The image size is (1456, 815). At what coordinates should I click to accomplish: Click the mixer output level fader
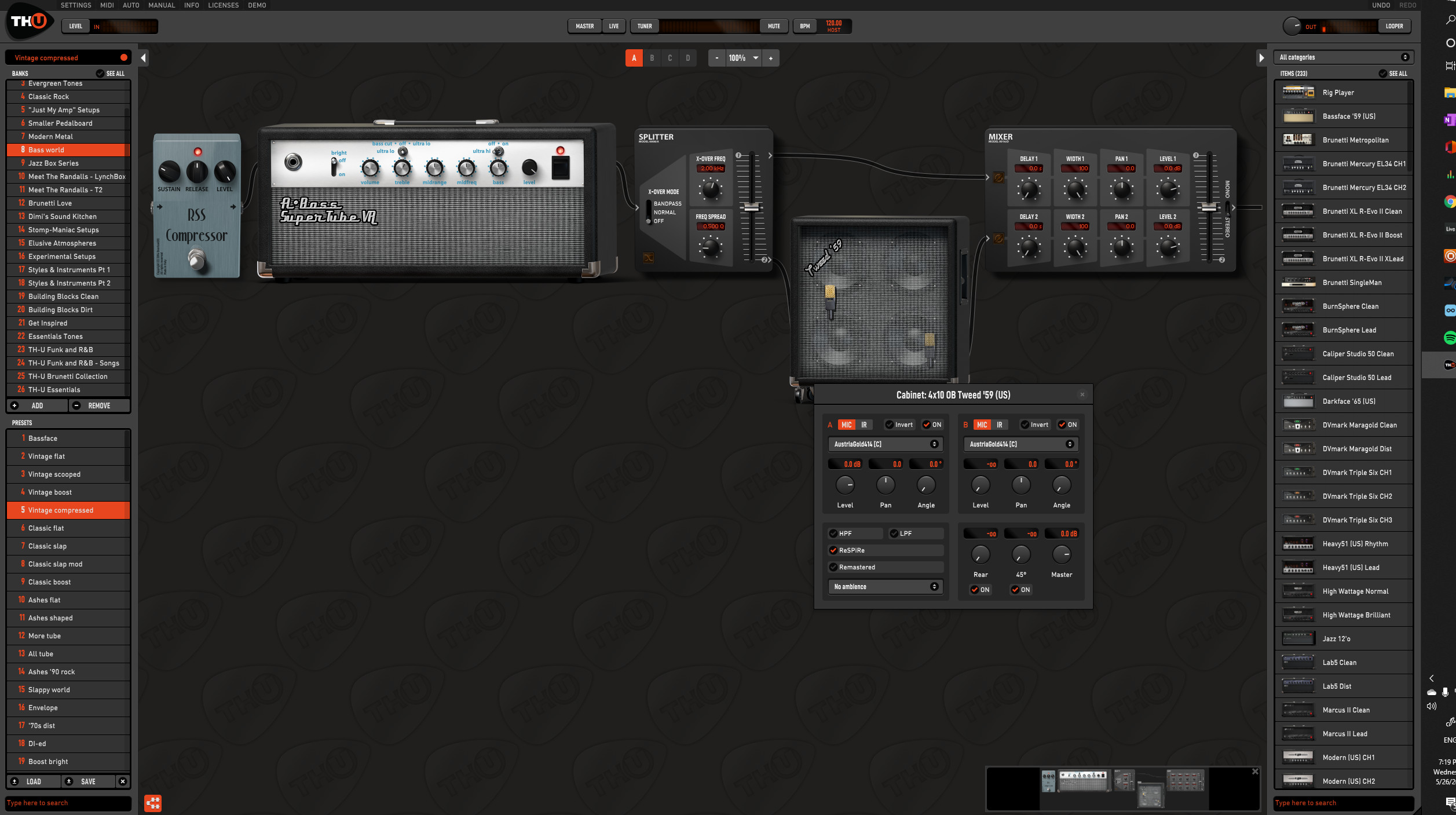click(1209, 207)
